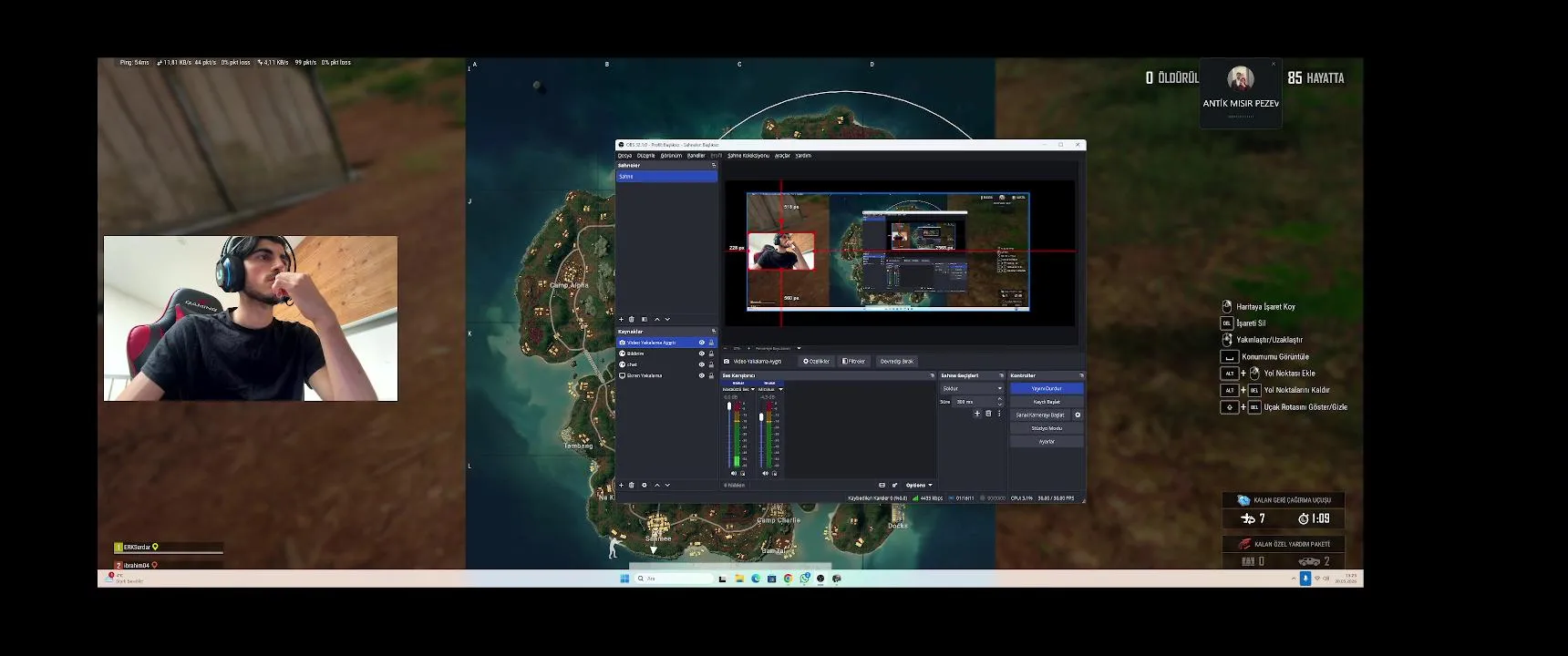Viewport: 1568px width, 656px height.
Task: Move source up in Kaynaklar toolbar
Action: tap(657, 485)
